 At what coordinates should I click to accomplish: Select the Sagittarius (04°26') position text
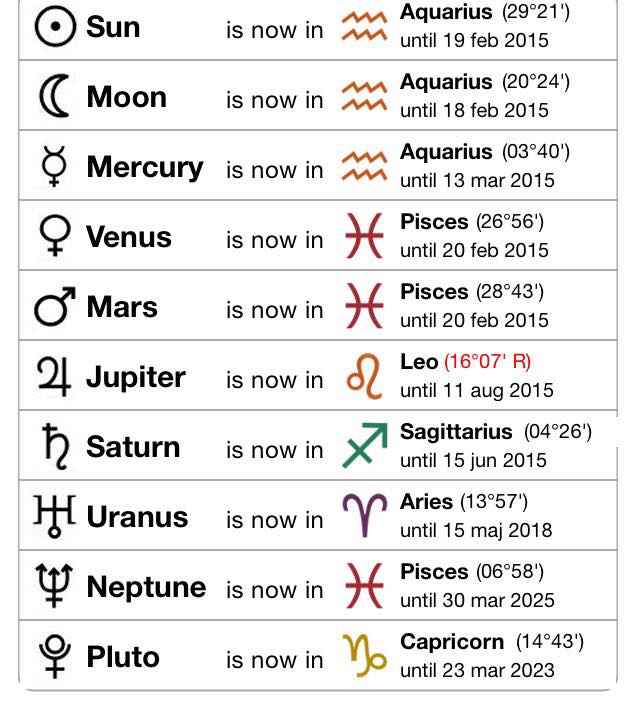click(x=496, y=432)
